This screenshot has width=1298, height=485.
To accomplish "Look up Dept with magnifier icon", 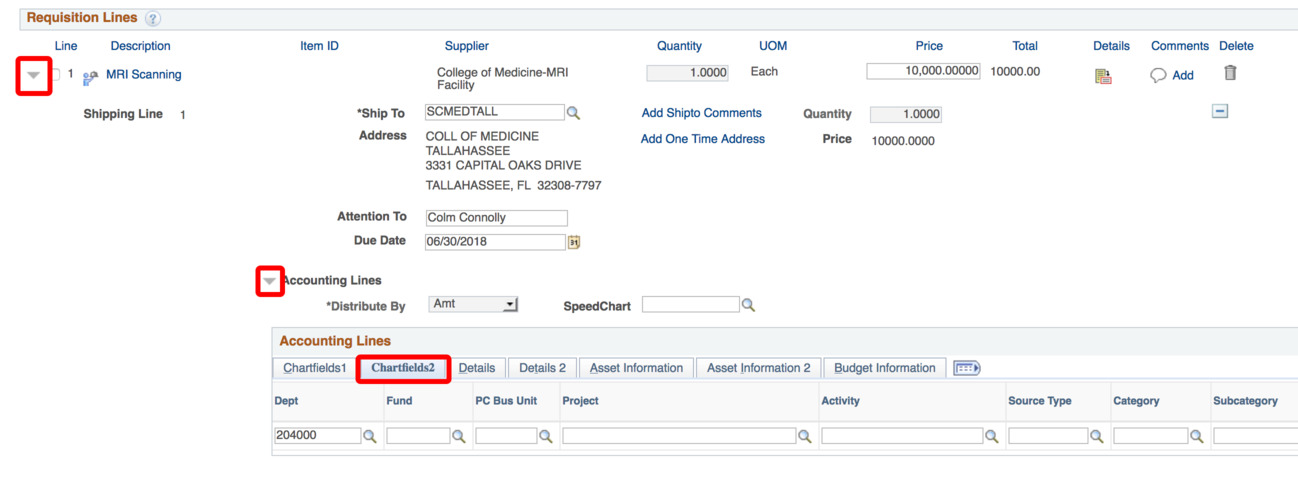I will (x=370, y=437).
